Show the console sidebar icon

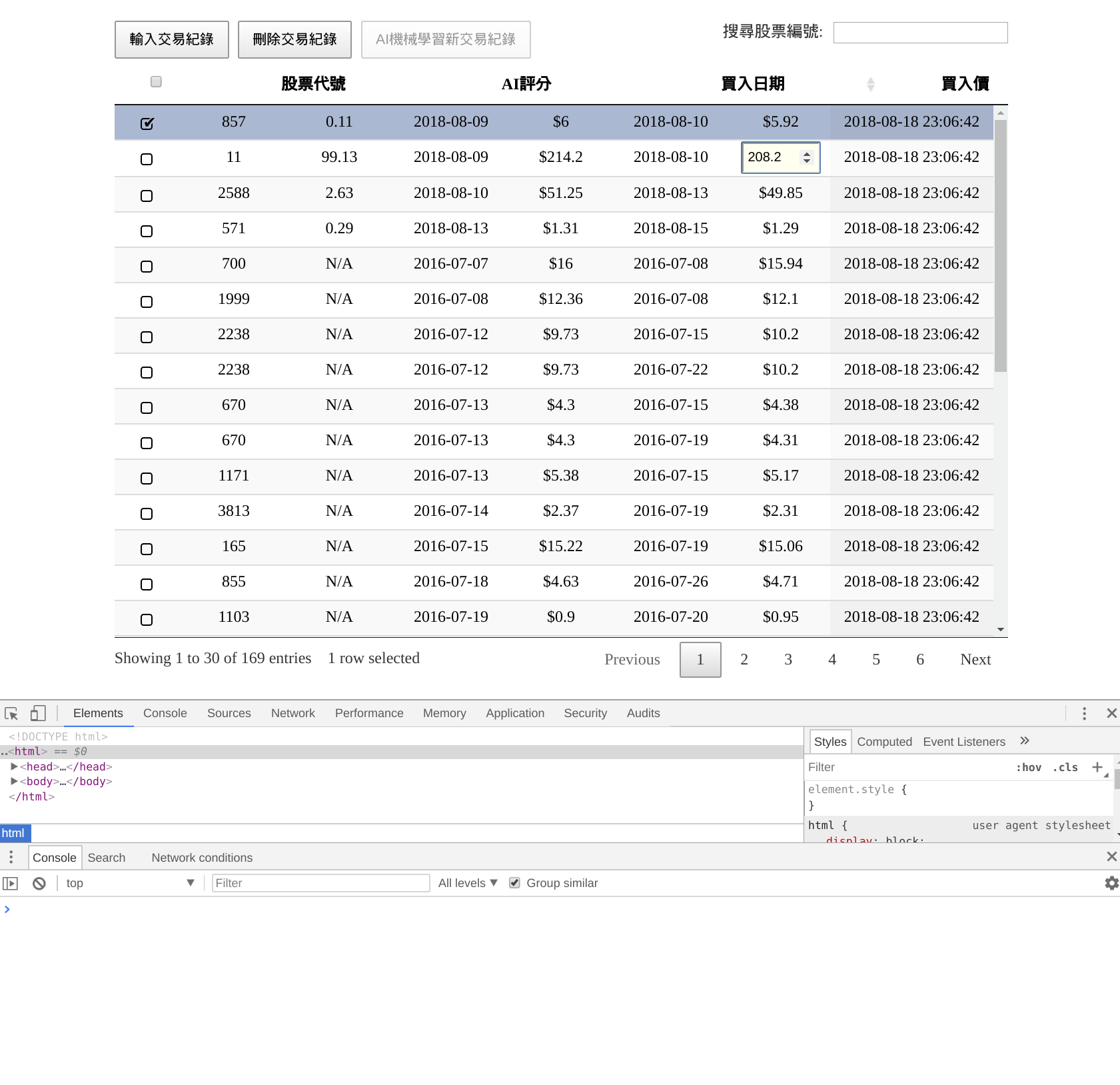coord(11,884)
